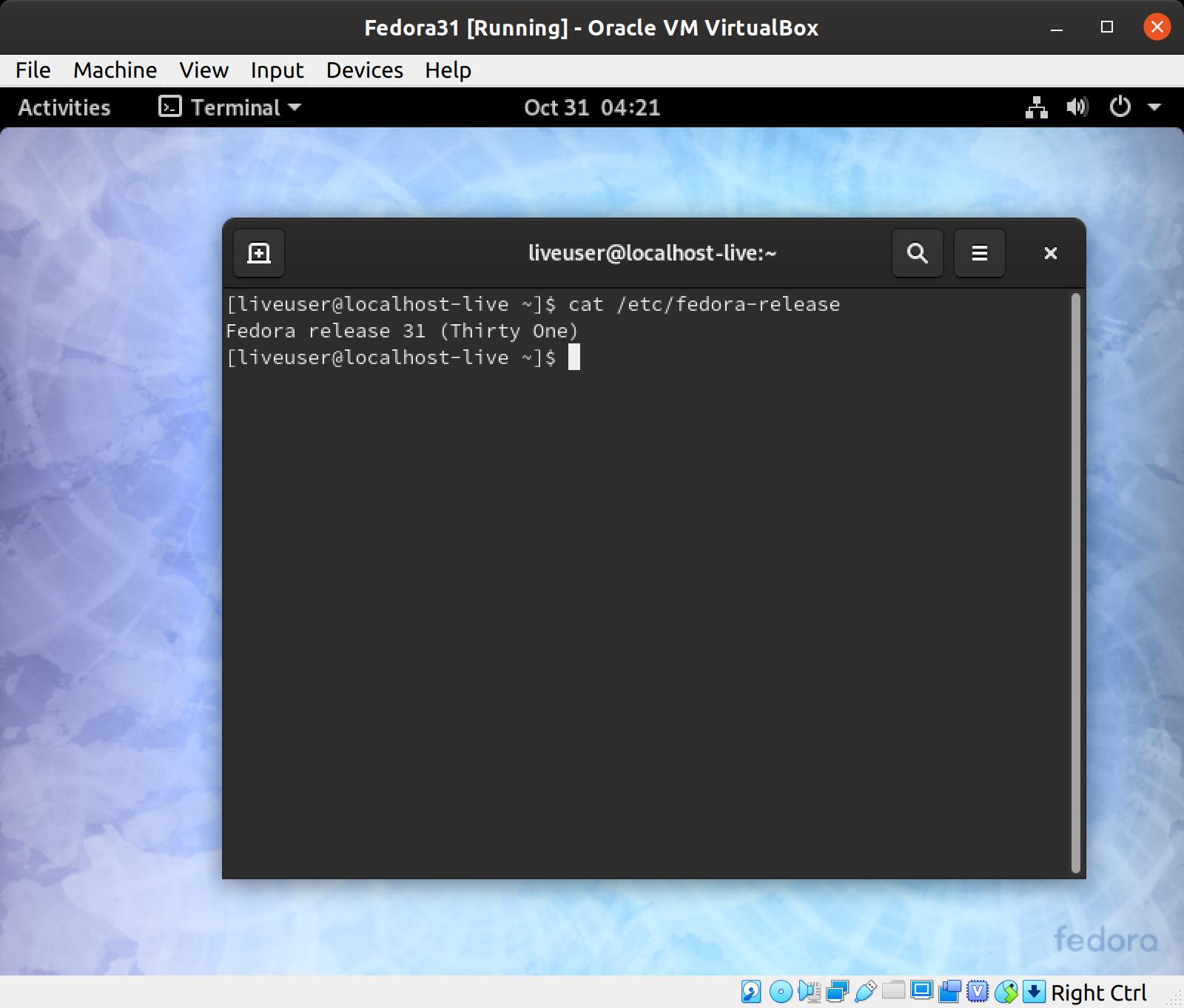Open the clock showing Oct 31 04:21
This screenshot has height=1008, width=1184.
592,107
